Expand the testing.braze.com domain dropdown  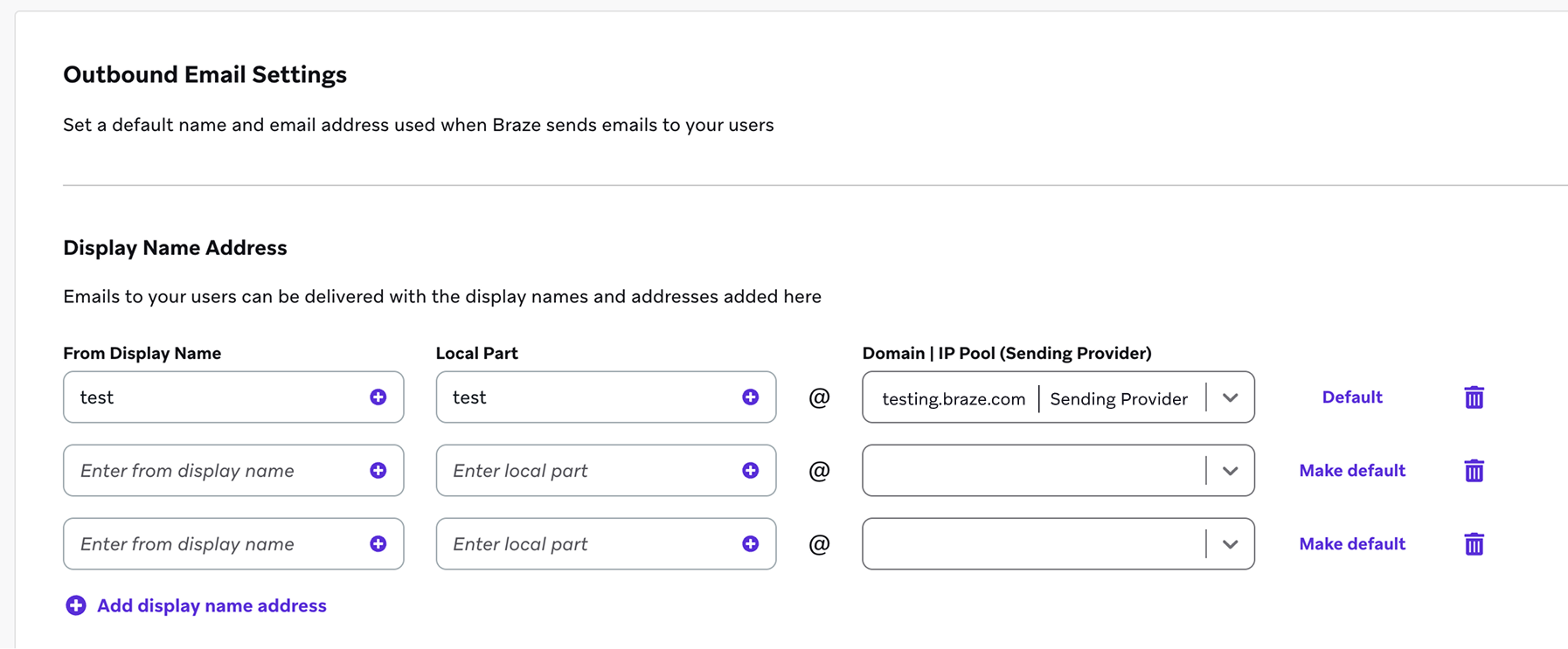tap(1230, 397)
